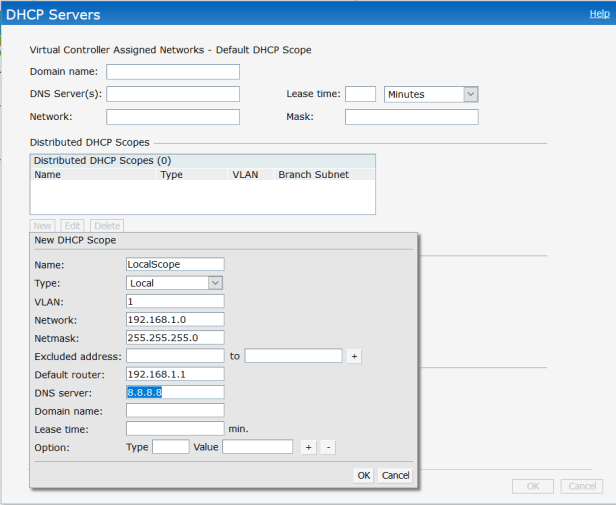Click the Option Value field

pos(258,447)
